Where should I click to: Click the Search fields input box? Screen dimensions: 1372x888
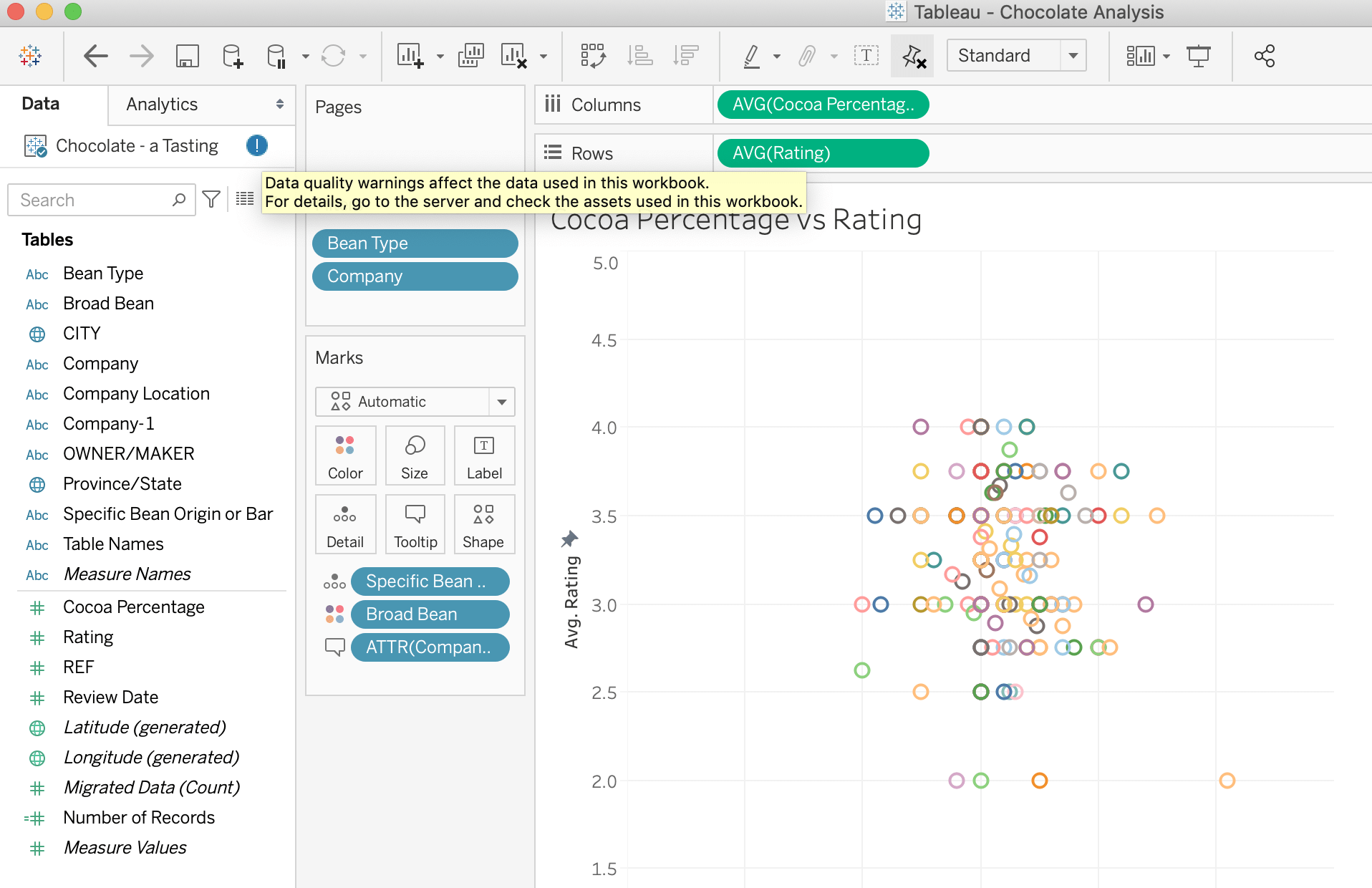pyautogui.click(x=93, y=200)
